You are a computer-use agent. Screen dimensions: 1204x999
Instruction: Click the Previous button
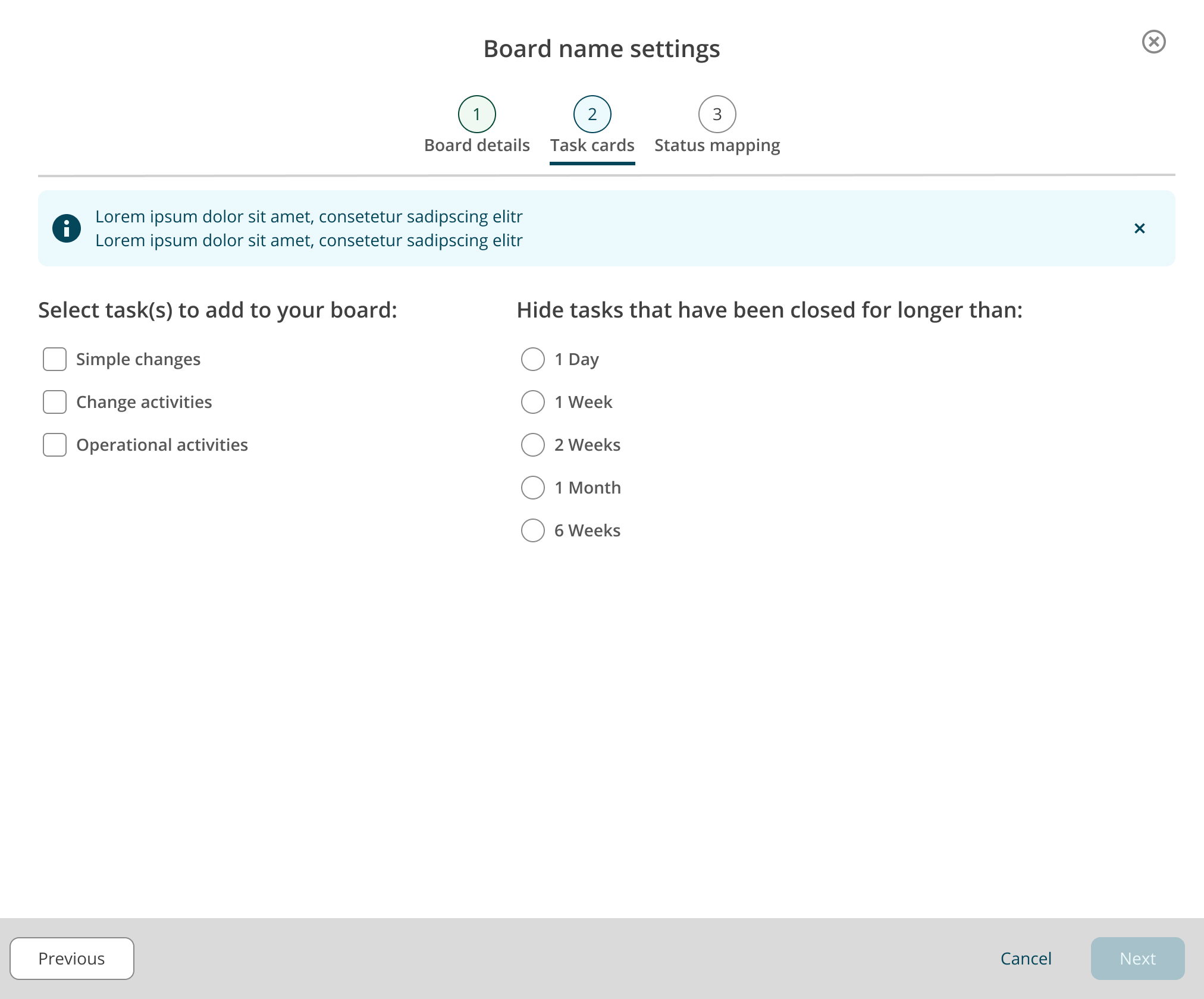pos(71,958)
